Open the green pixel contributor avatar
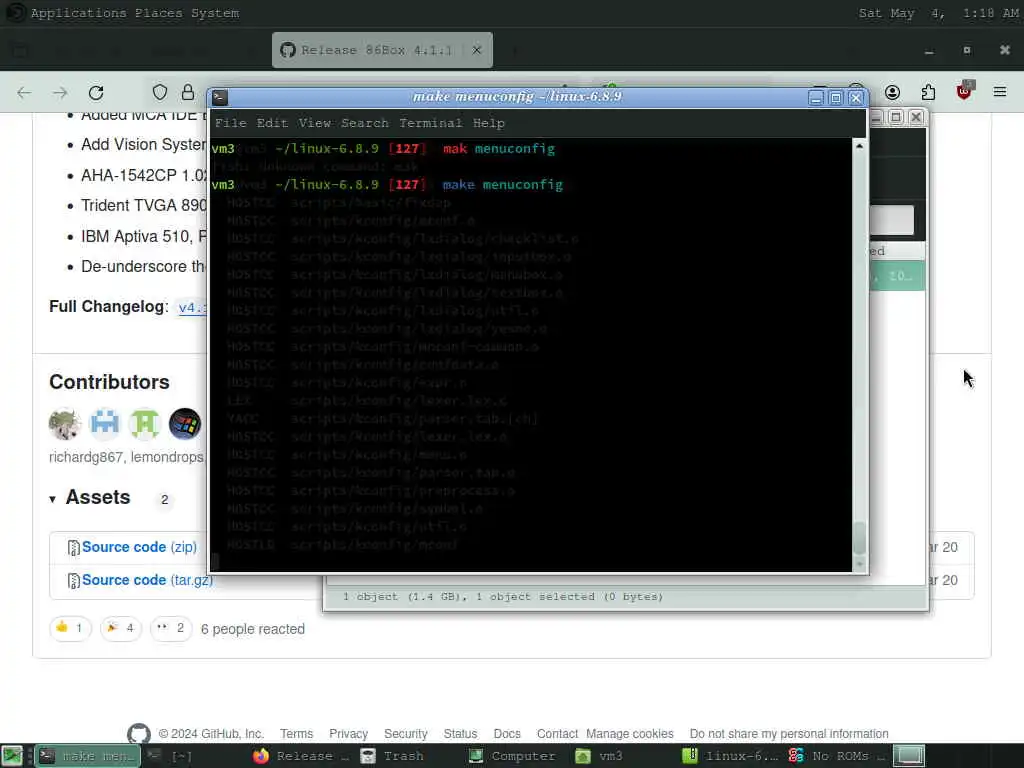This screenshot has height=768, width=1024. (145, 424)
